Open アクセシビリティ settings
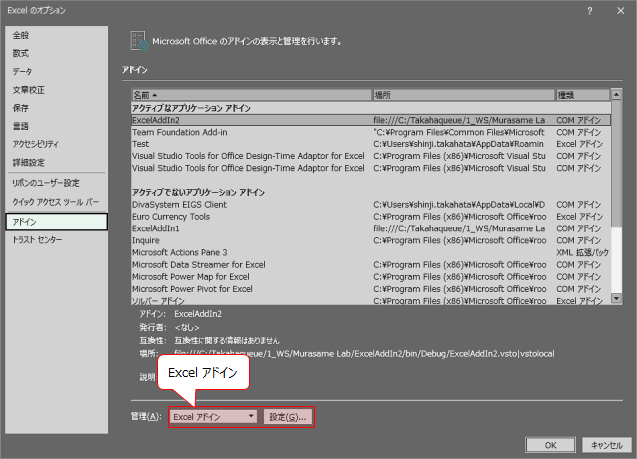 (56, 144)
